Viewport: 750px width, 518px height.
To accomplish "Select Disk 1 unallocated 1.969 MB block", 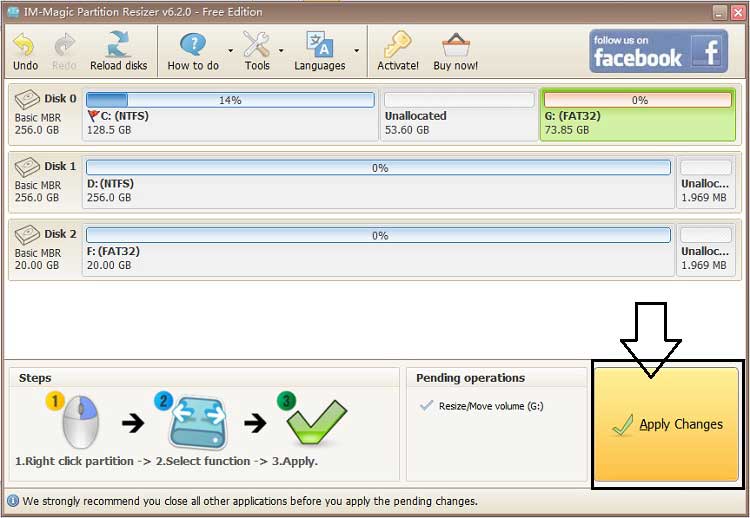I will coord(706,182).
